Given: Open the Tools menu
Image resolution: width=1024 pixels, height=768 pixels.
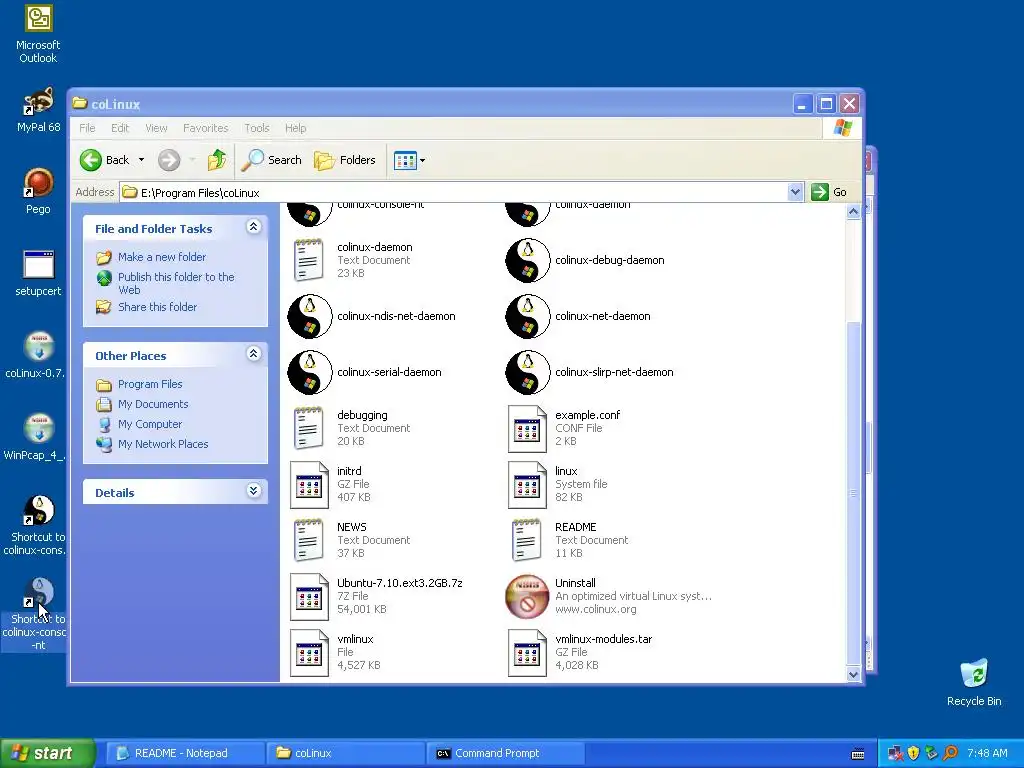Looking at the screenshot, I should pos(257,128).
